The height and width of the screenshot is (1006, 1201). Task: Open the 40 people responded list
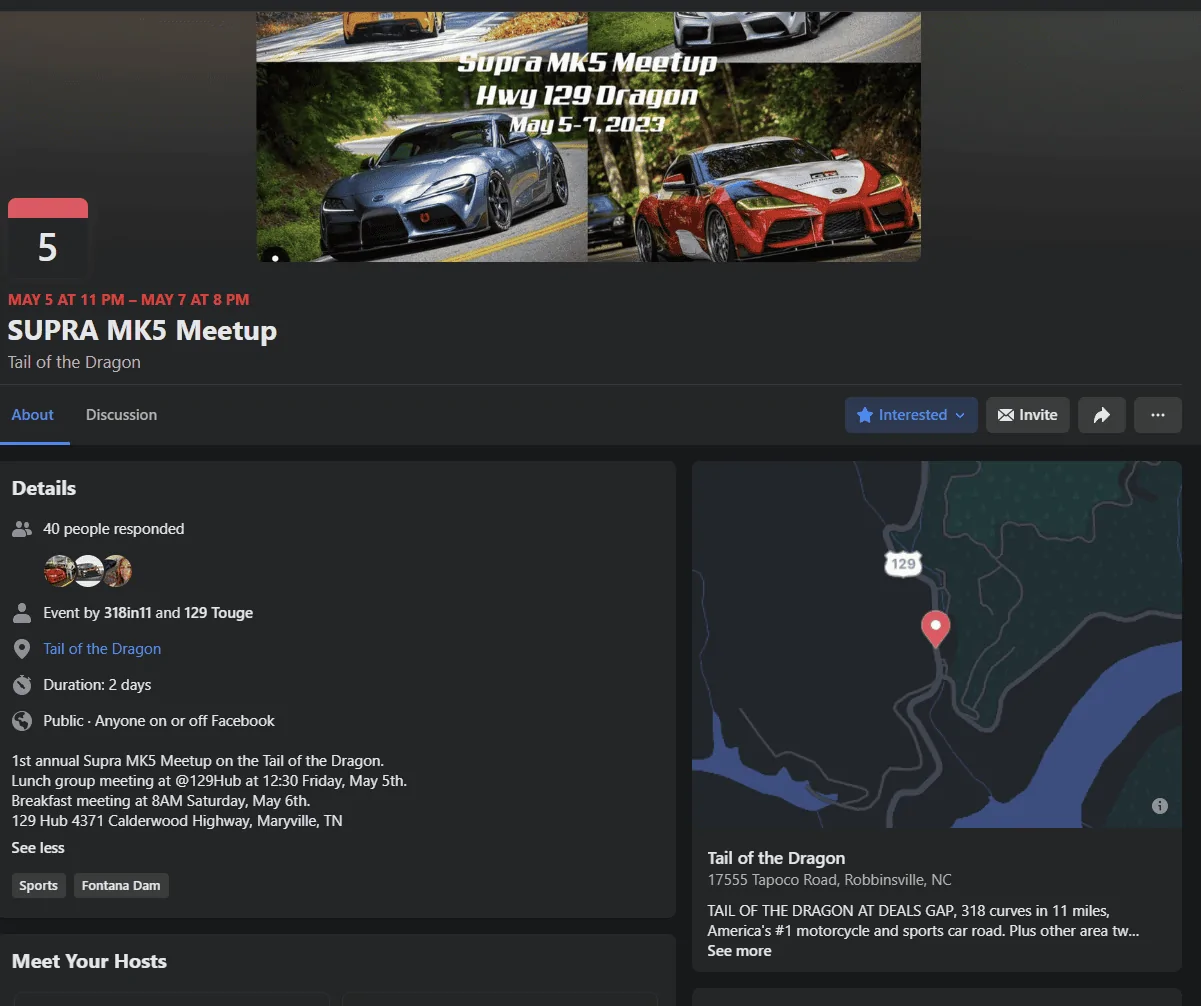pos(114,529)
